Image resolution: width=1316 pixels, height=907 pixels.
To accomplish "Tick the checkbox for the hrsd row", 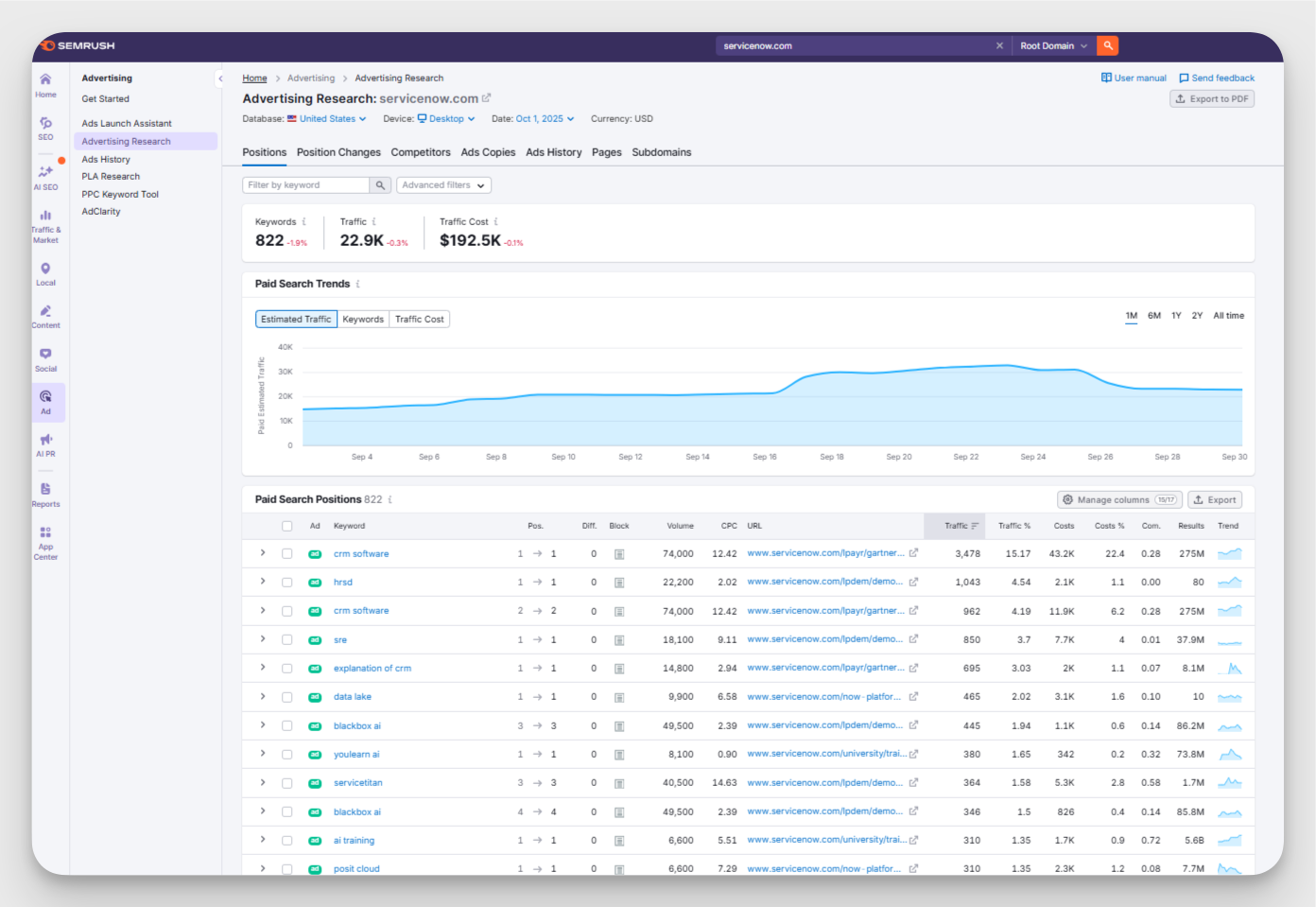I will (x=286, y=583).
